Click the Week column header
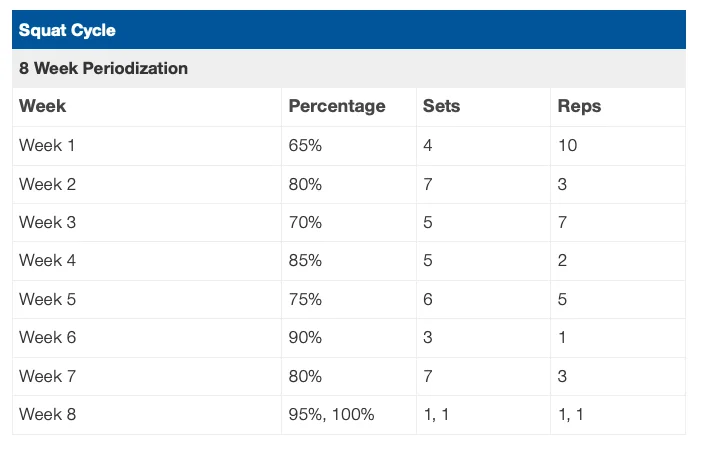The image size is (705, 451). point(43,106)
